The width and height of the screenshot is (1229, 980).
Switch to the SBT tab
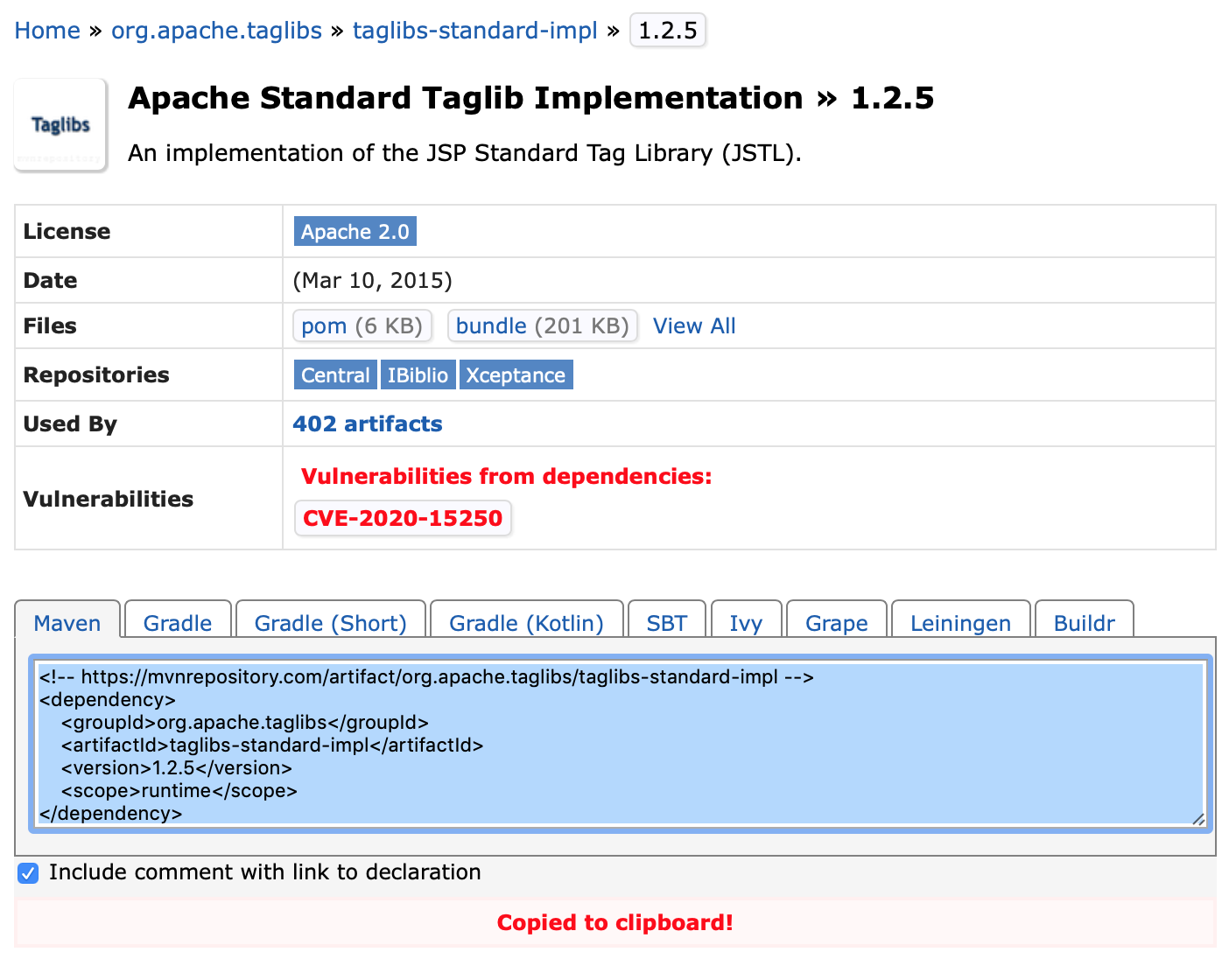(x=667, y=621)
